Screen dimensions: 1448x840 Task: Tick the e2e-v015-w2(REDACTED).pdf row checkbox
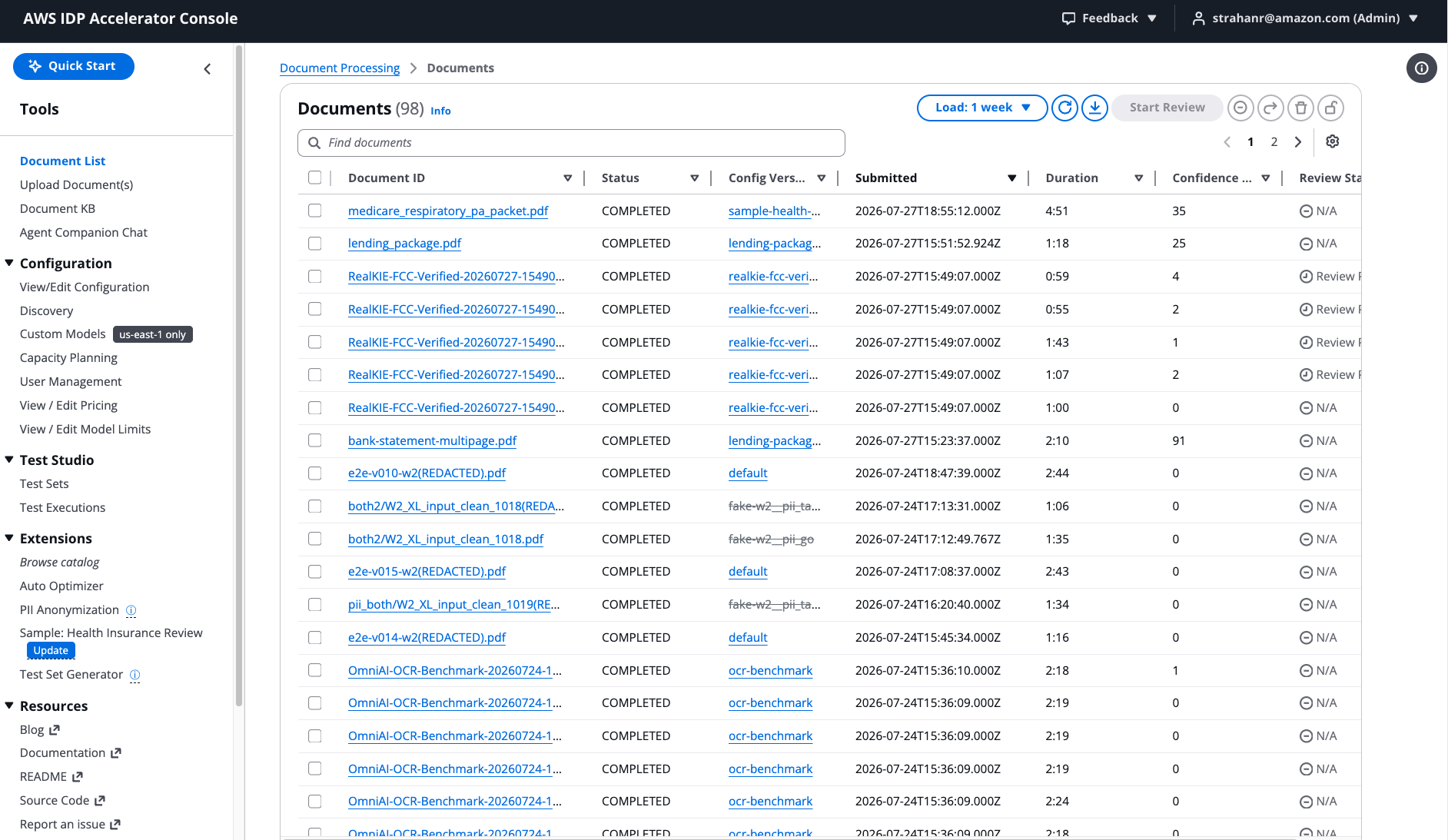[315, 572]
